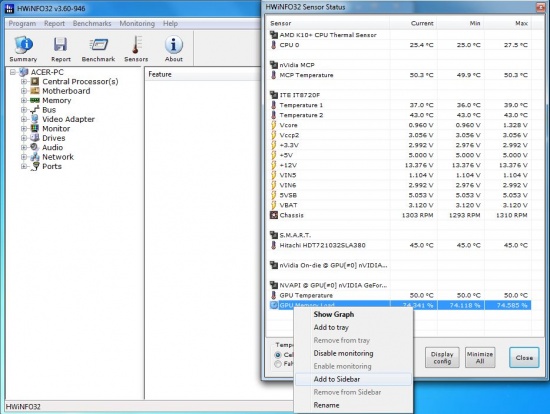This screenshot has height=414, width=550.
Task: Open the Report menu
Action: click(x=54, y=24)
